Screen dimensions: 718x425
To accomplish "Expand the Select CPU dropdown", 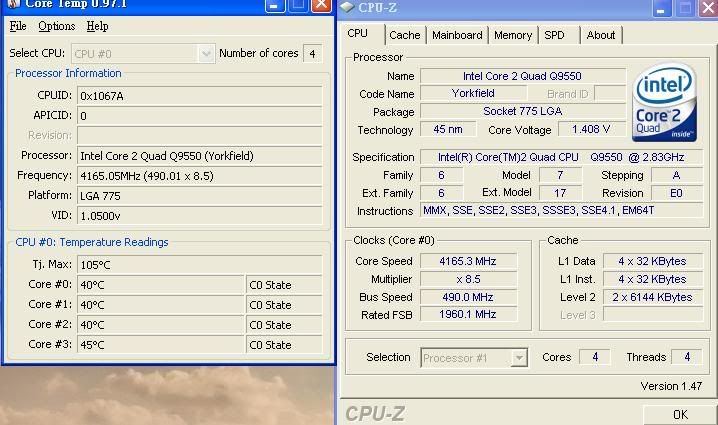I will (206, 54).
